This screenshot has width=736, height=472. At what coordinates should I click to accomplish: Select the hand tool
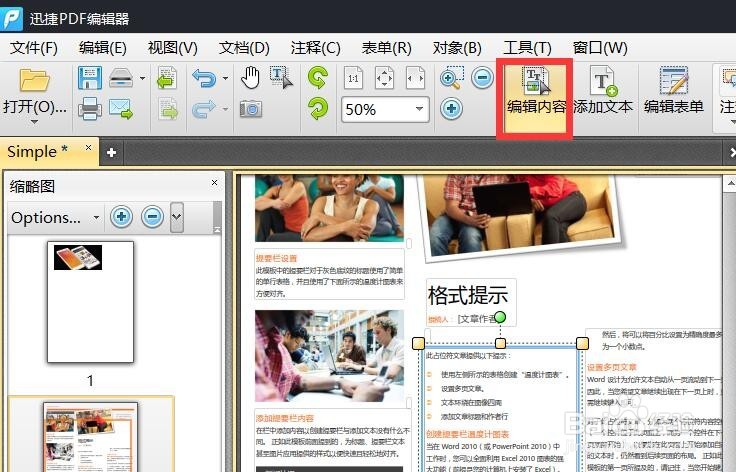[251, 77]
